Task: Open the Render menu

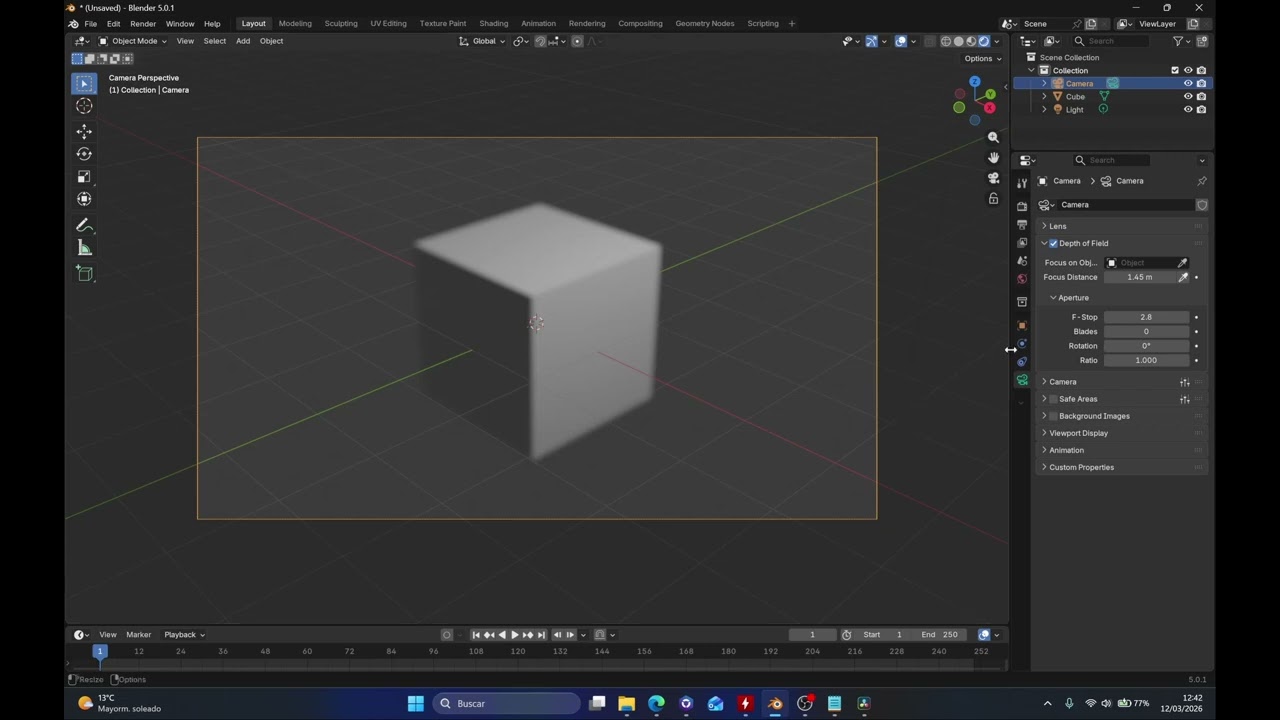Action: pos(143,23)
